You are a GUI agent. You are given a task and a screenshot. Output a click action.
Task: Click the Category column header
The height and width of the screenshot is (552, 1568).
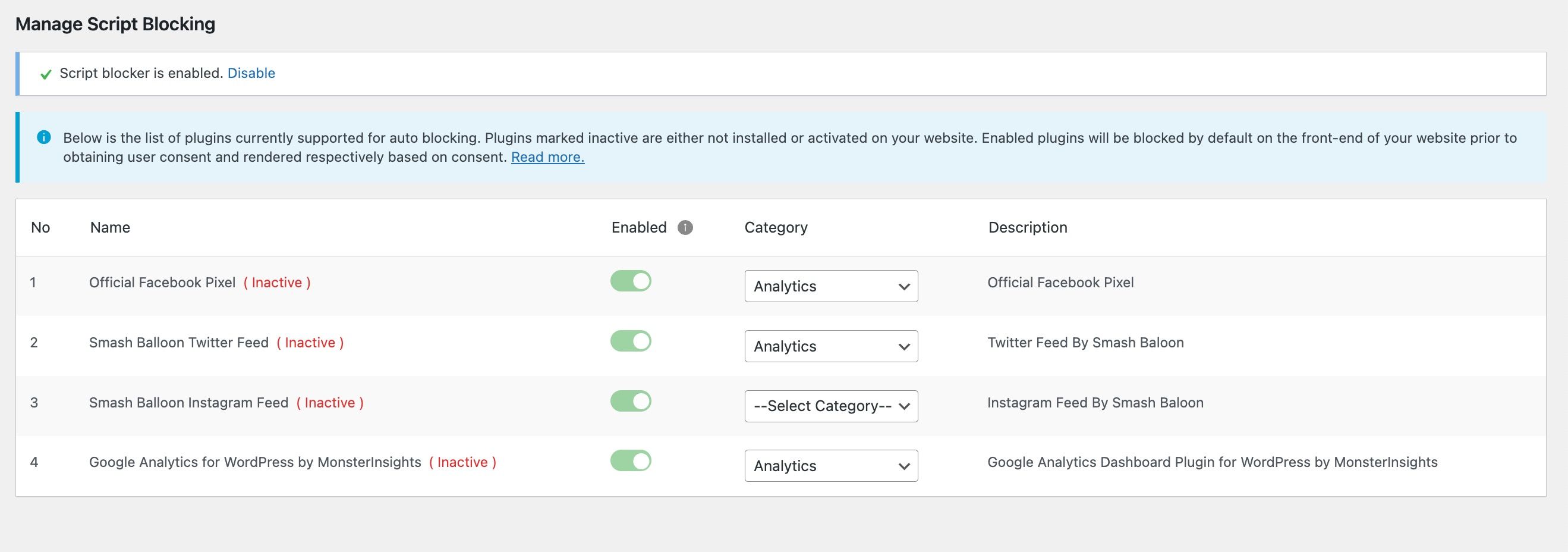click(x=776, y=227)
